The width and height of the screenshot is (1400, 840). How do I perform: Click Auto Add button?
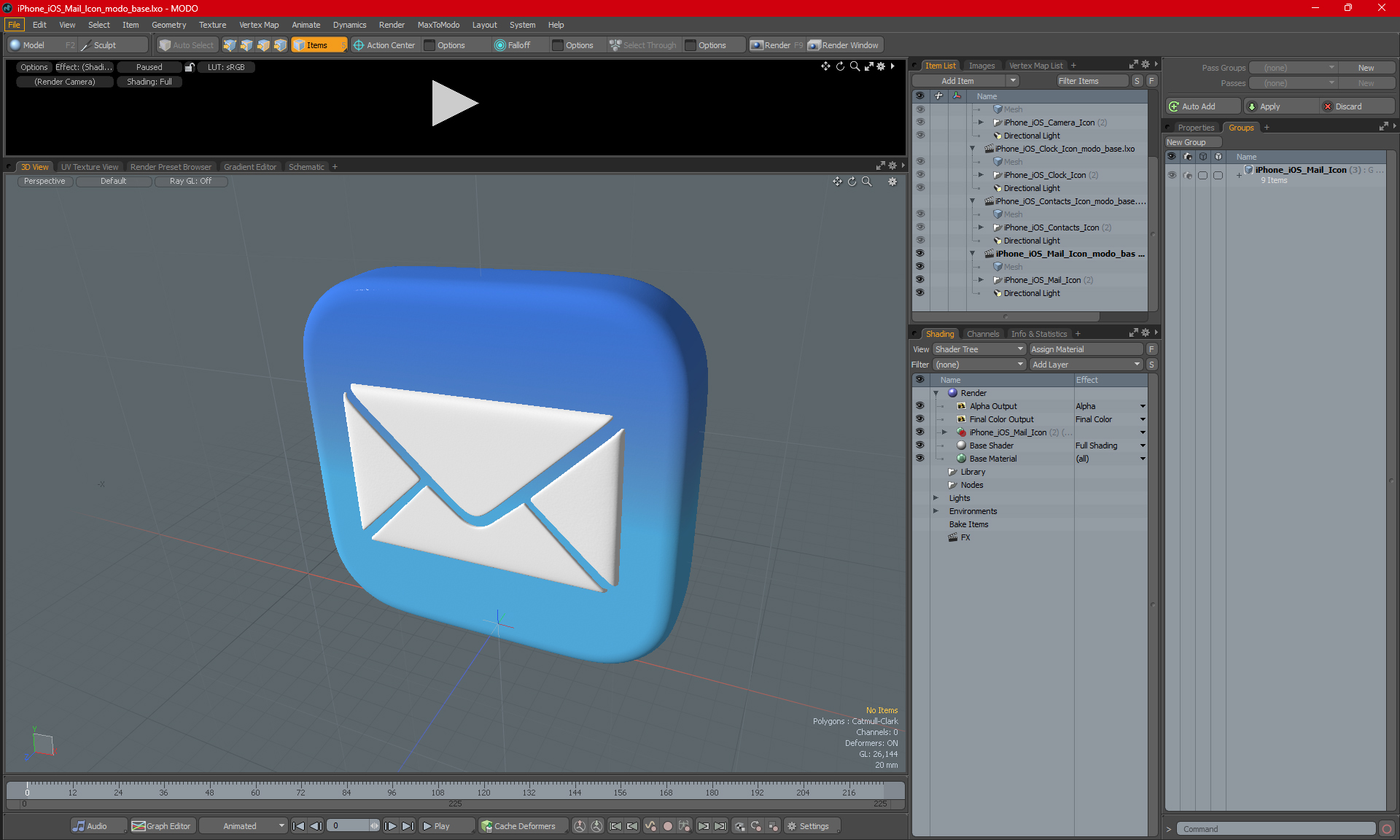pyautogui.click(x=1202, y=106)
